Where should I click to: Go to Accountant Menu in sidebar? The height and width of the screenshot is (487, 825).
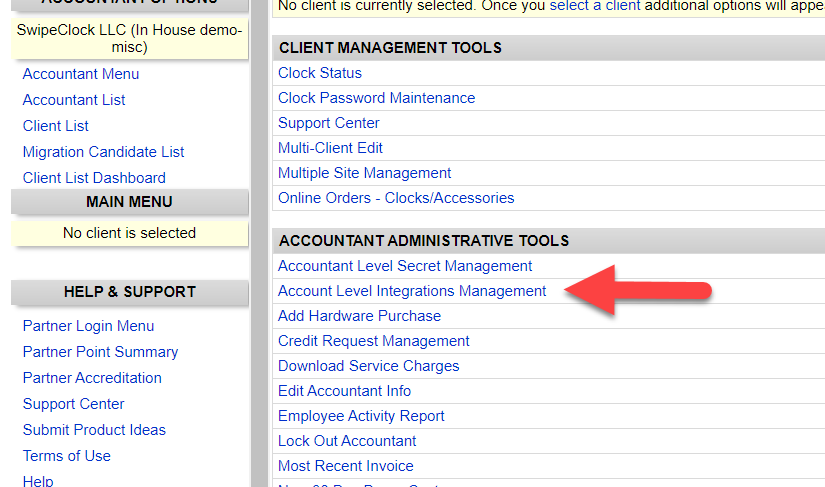click(81, 74)
